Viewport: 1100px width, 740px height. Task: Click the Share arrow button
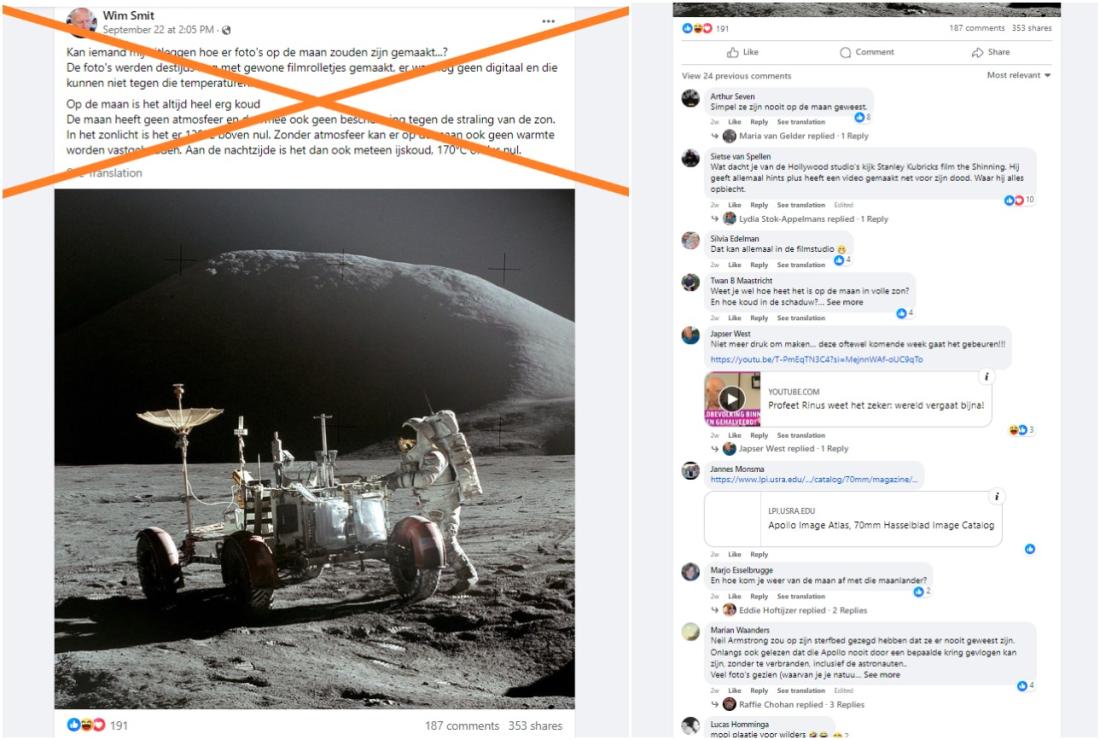pos(991,52)
